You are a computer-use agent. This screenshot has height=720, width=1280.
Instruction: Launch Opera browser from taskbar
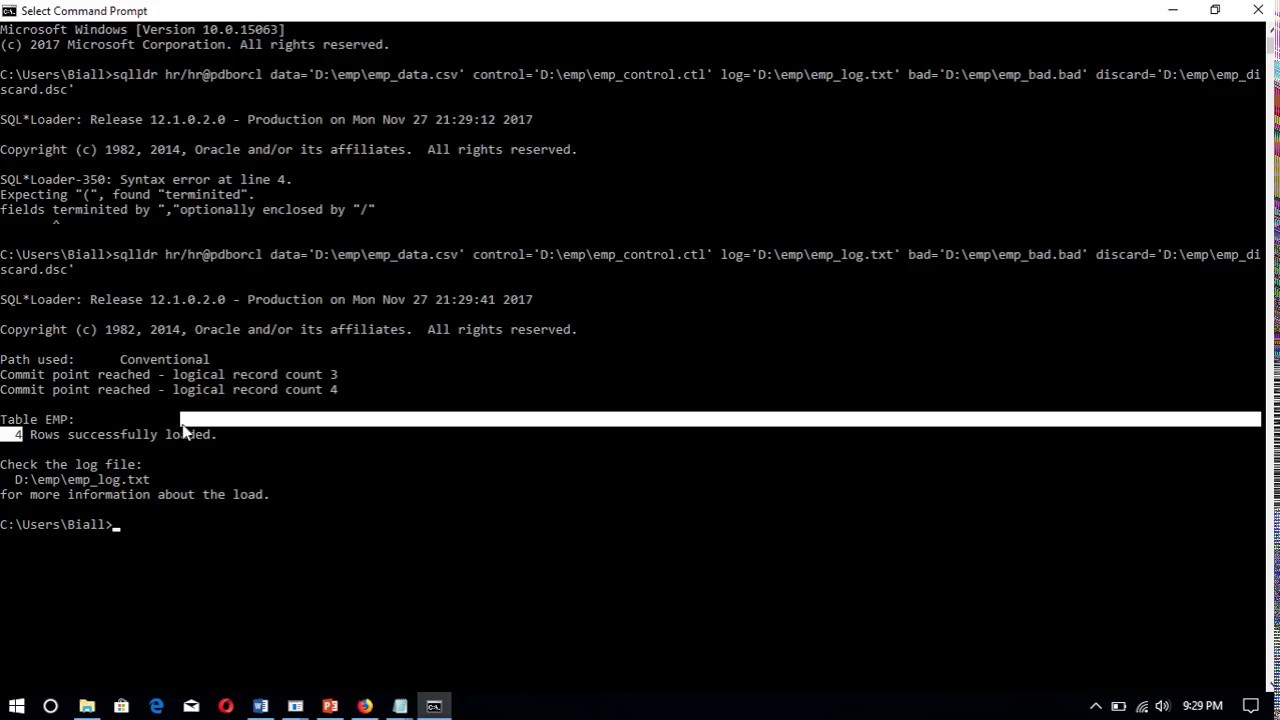[x=226, y=706]
